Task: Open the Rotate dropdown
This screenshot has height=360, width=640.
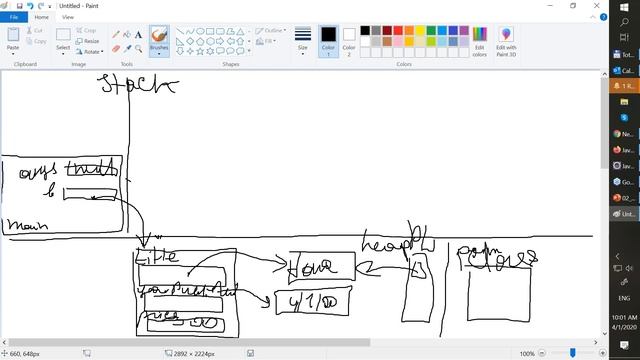Action: click(89, 52)
